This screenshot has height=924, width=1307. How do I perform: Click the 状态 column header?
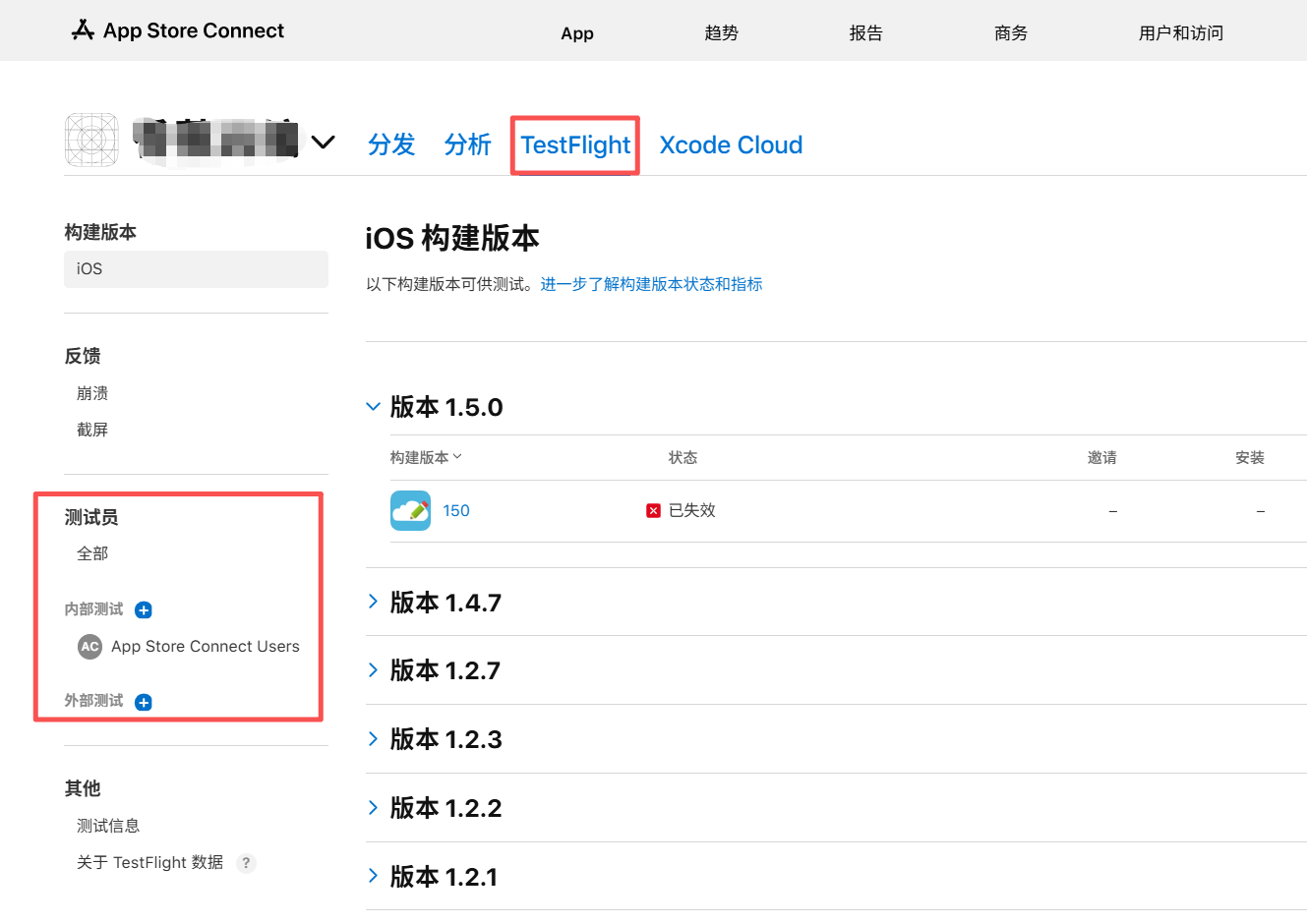683,457
